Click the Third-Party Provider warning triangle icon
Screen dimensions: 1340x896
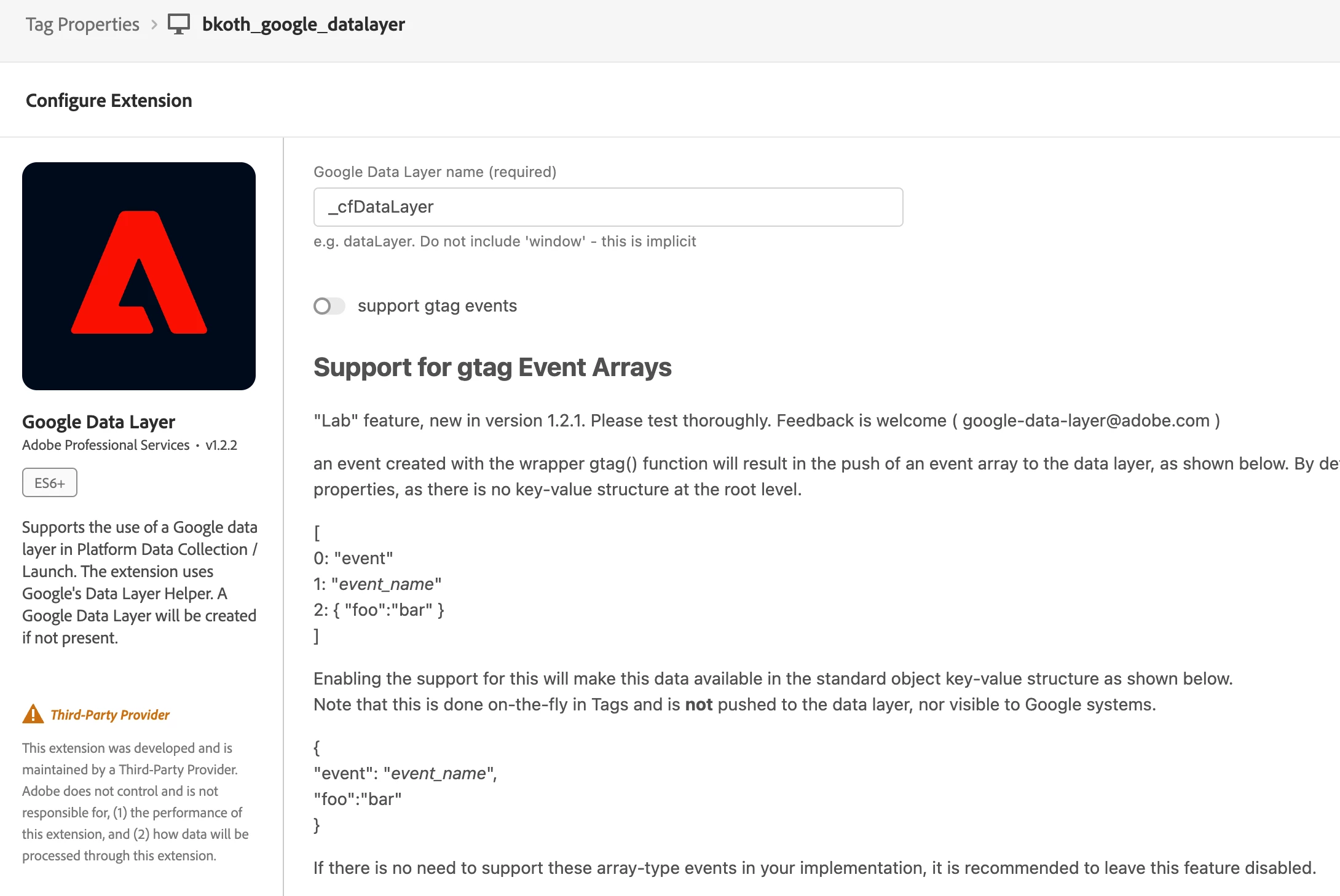click(x=33, y=714)
